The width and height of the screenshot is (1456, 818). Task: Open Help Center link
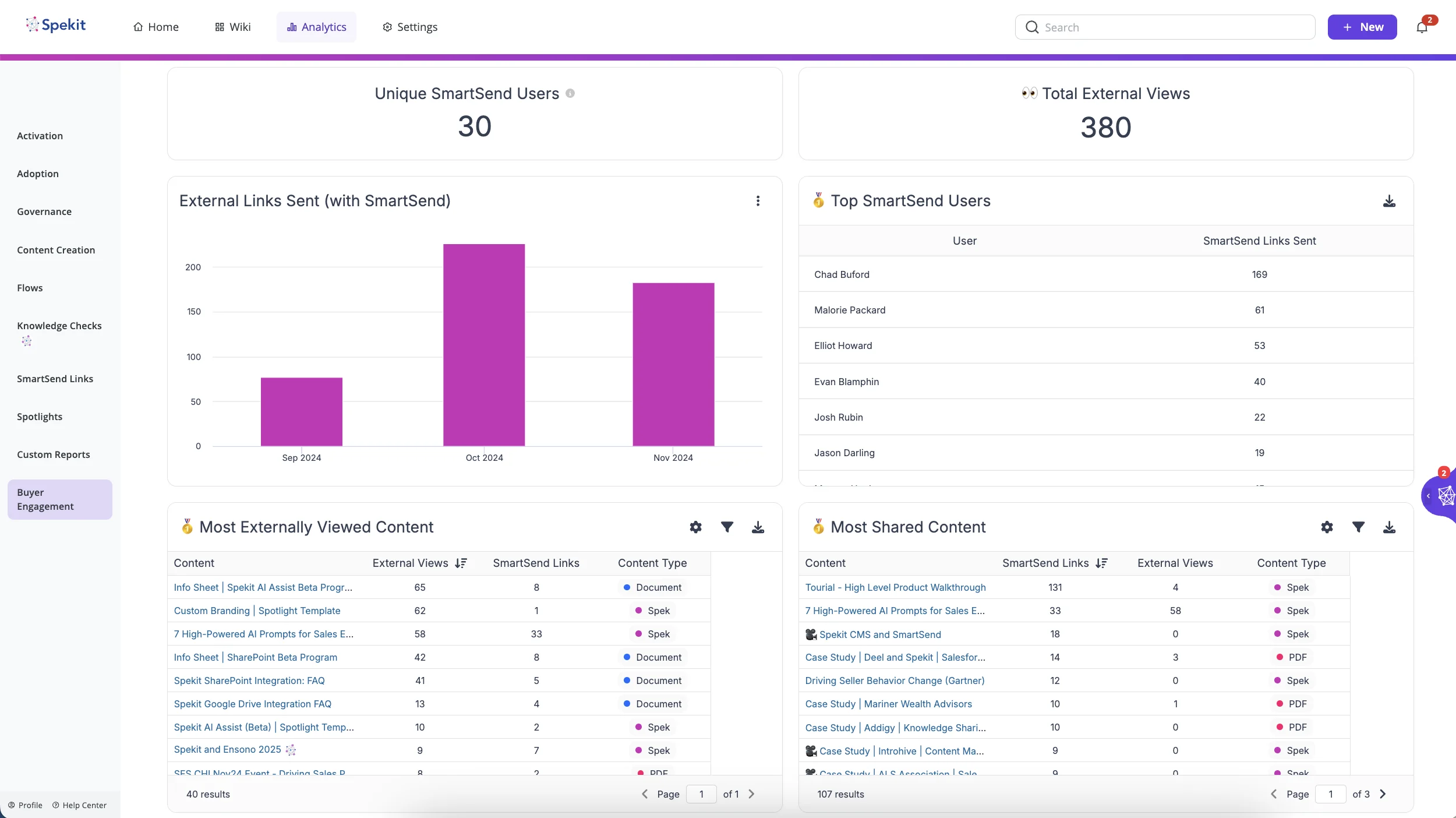(x=79, y=805)
